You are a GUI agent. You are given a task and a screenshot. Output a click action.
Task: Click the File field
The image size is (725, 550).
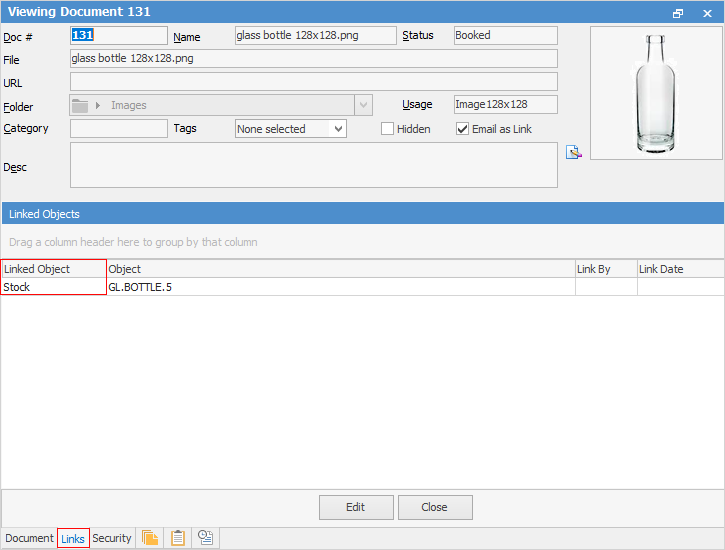coord(314,59)
